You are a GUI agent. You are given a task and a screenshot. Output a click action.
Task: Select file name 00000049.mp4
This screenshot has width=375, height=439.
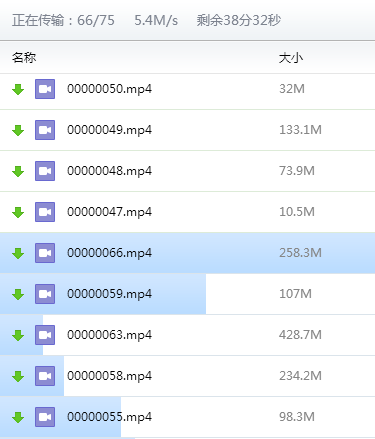coord(109,130)
